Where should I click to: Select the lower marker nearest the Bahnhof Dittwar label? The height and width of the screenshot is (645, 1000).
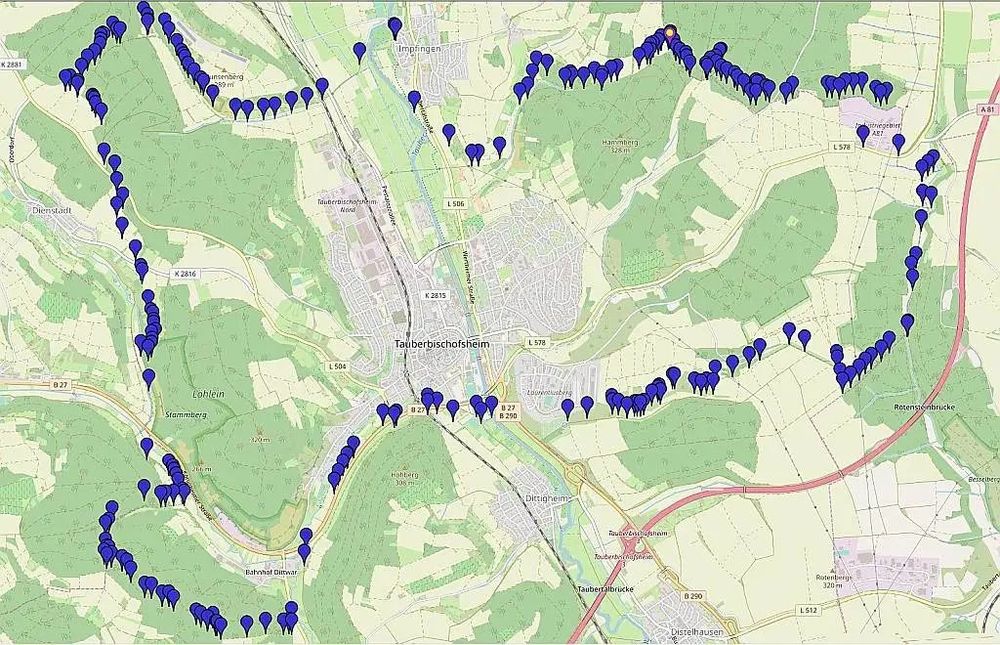pos(304,553)
